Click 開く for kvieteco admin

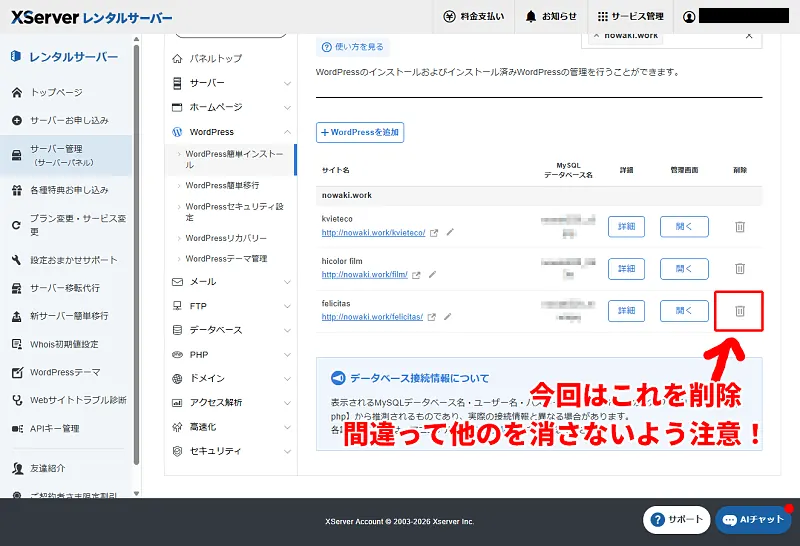684,227
